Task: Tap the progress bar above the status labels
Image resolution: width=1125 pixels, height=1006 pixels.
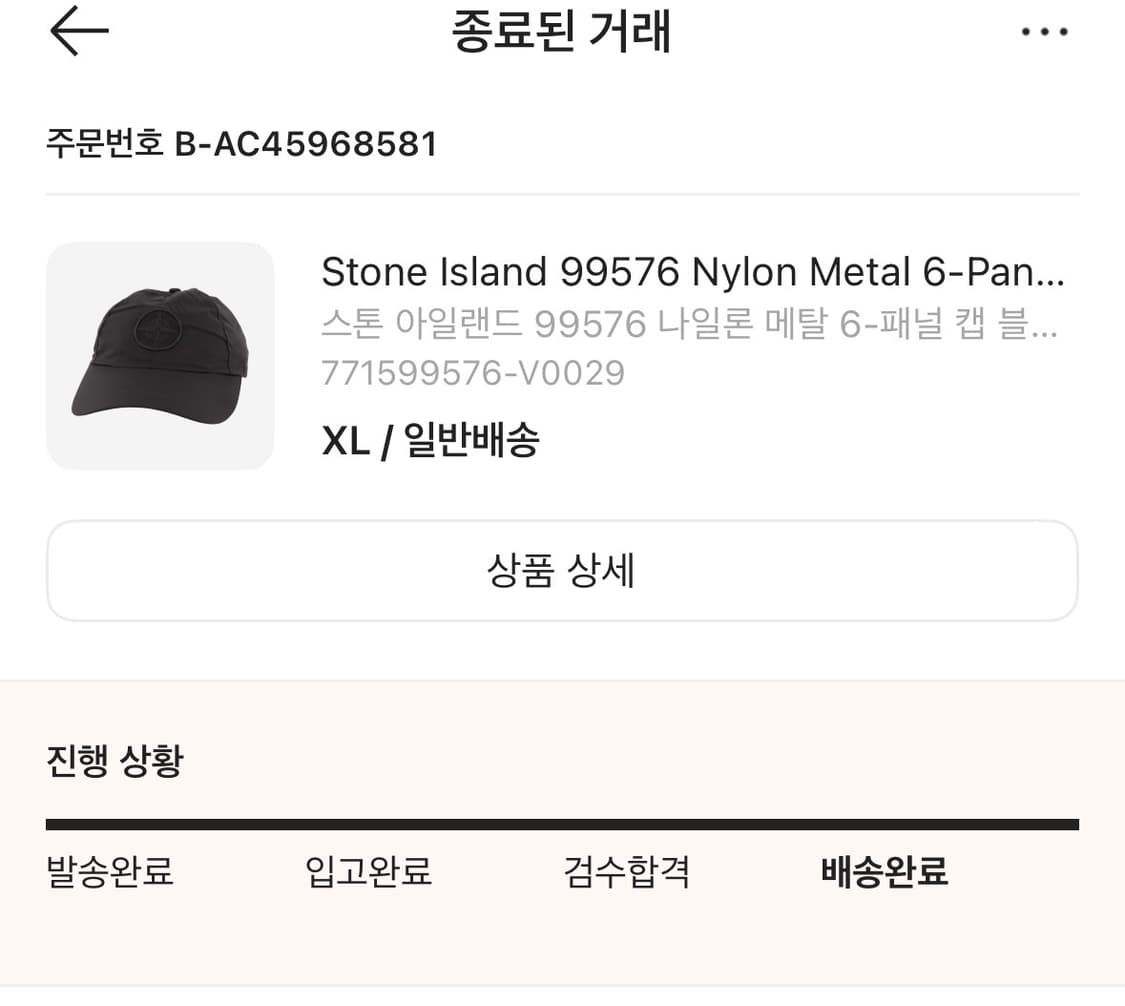Action: click(x=562, y=822)
